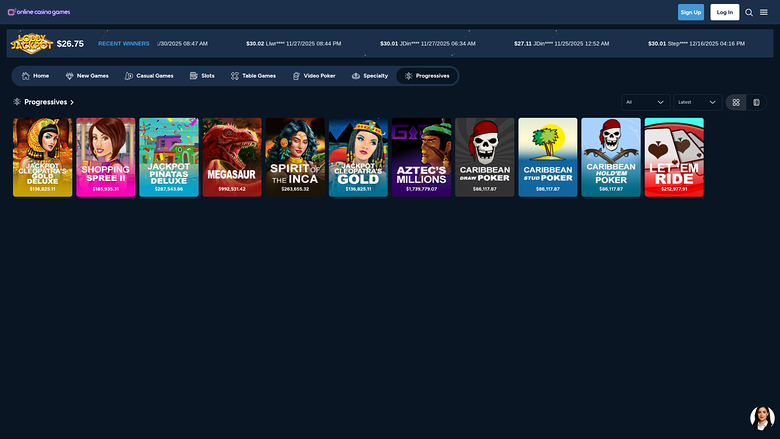Screen dimensions: 780x439
Task: Switch to single column view layout
Action: [x=756, y=102]
